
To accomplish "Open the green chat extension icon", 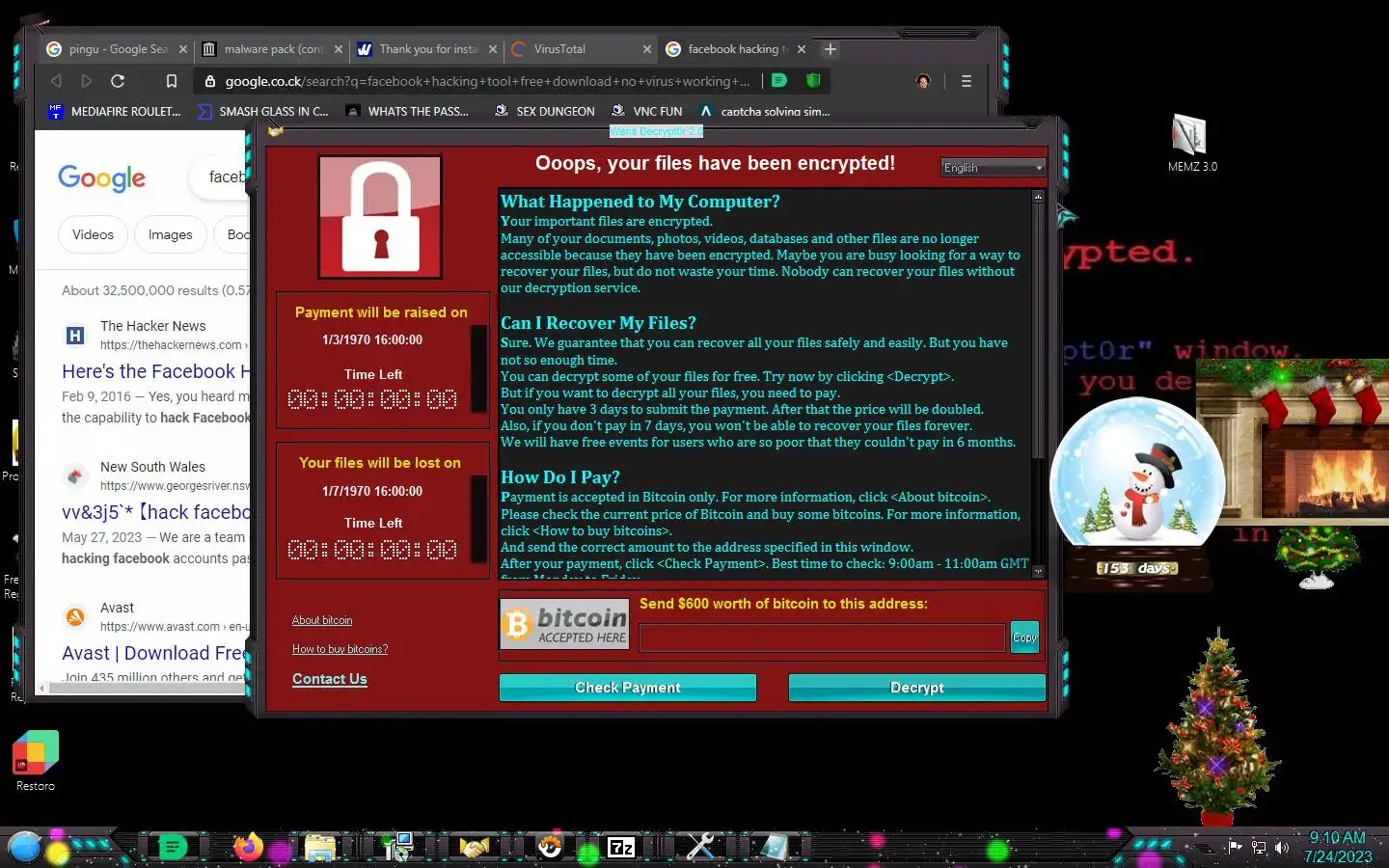I will (779, 80).
